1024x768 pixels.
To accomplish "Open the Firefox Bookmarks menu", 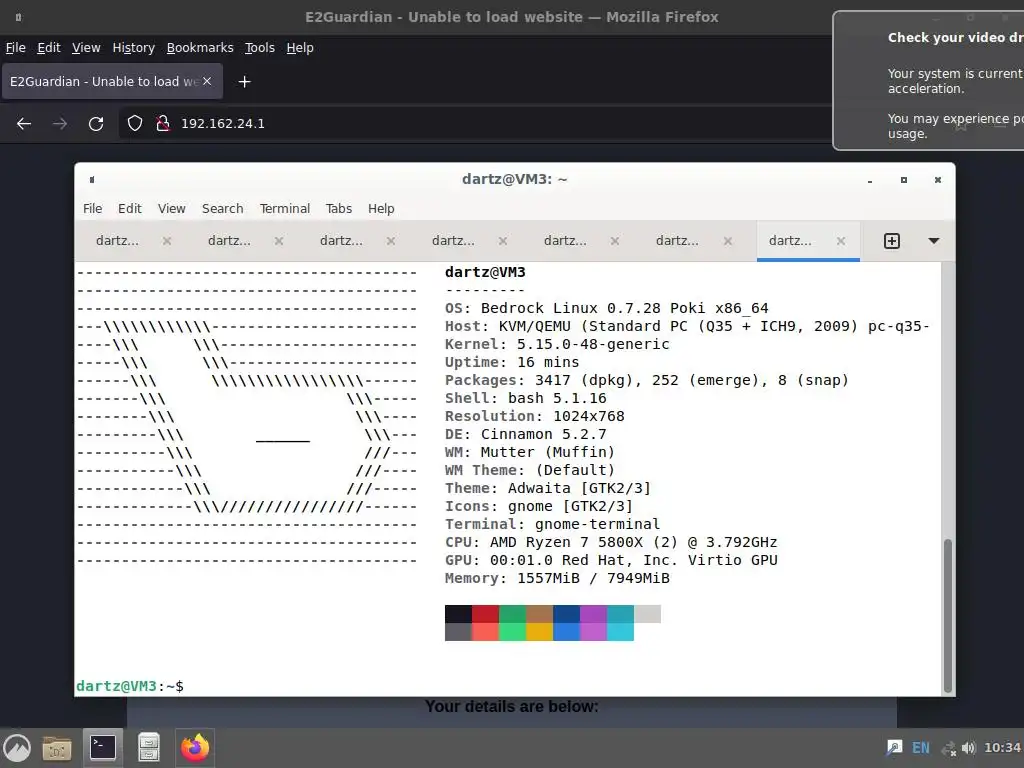I will [x=200, y=48].
